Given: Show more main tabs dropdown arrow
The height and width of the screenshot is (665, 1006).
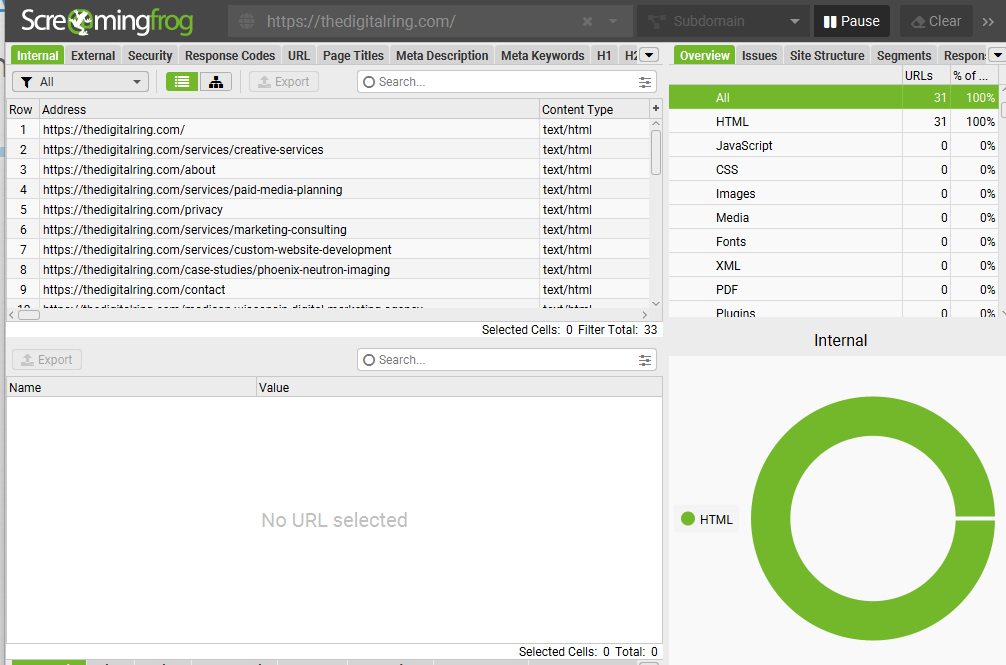Looking at the screenshot, I should (649, 56).
